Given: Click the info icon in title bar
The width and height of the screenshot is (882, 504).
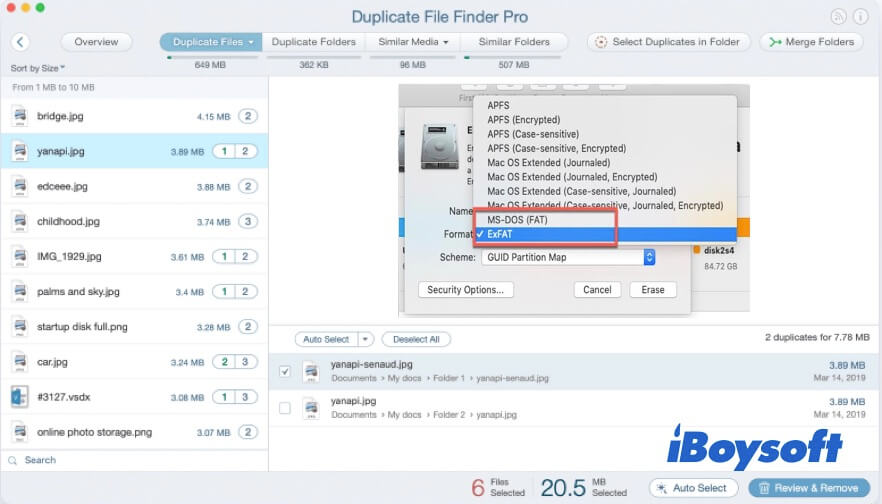Looking at the screenshot, I should coord(861,17).
